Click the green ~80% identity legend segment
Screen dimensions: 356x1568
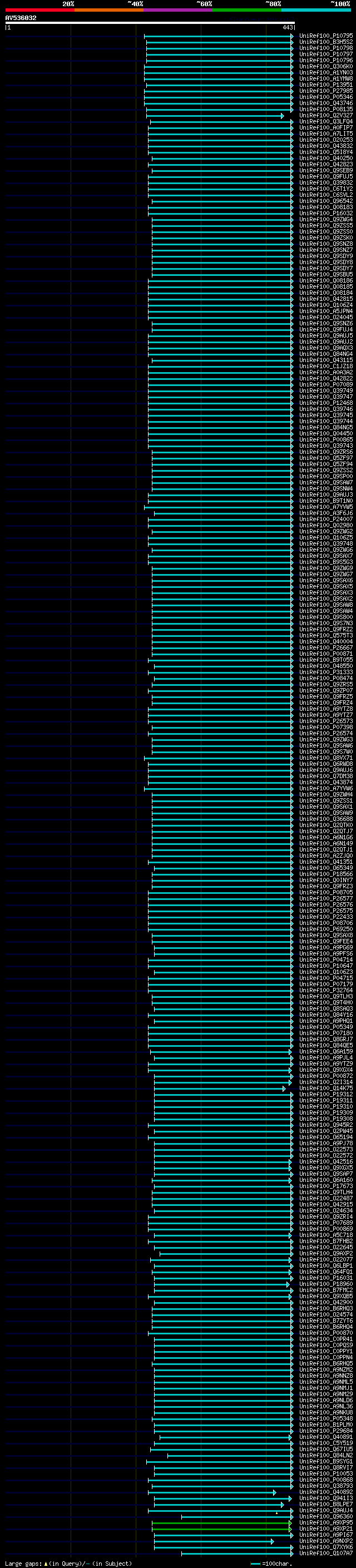247,10
